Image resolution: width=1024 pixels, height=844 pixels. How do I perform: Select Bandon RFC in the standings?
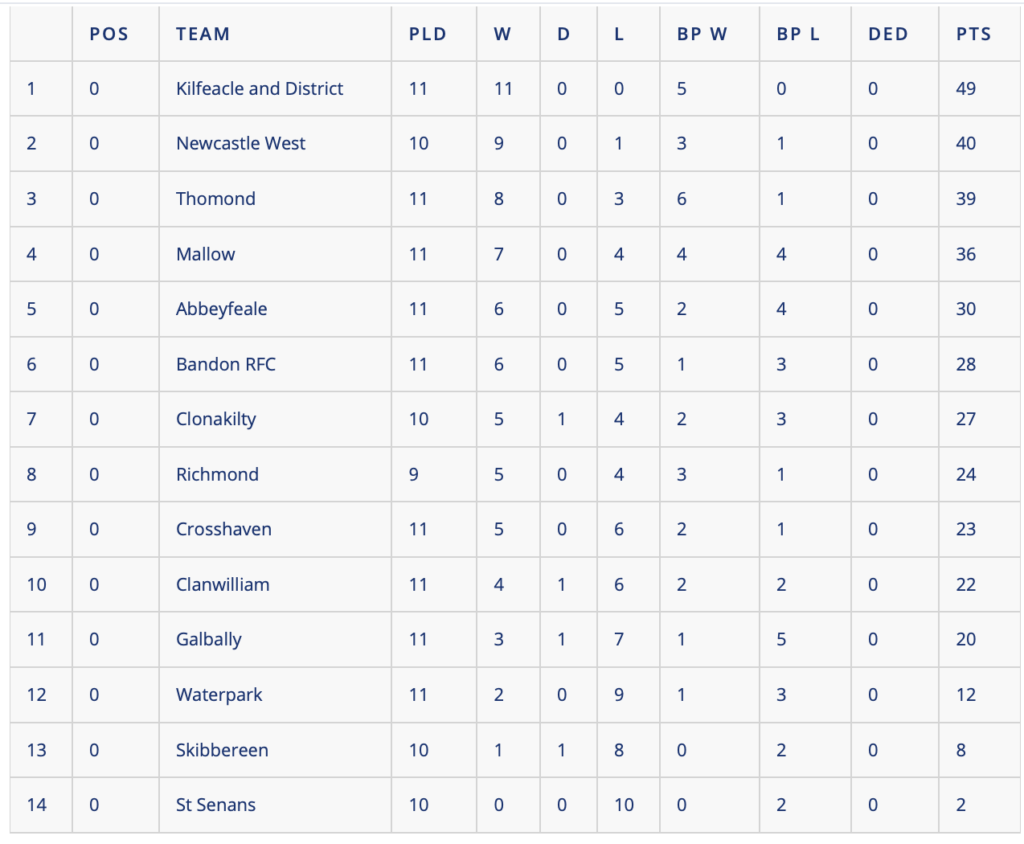click(225, 364)
